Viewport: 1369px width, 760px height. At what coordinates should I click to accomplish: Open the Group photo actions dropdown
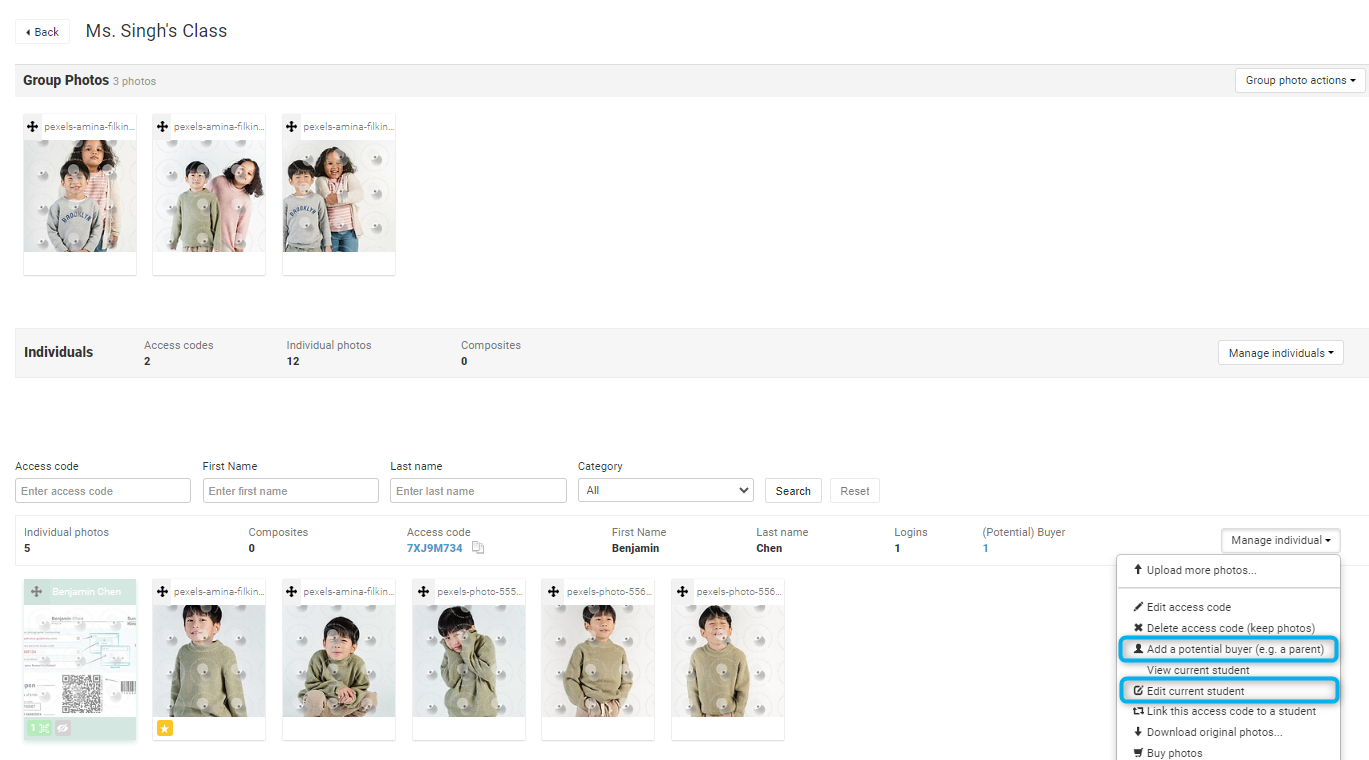[1300, 80]
